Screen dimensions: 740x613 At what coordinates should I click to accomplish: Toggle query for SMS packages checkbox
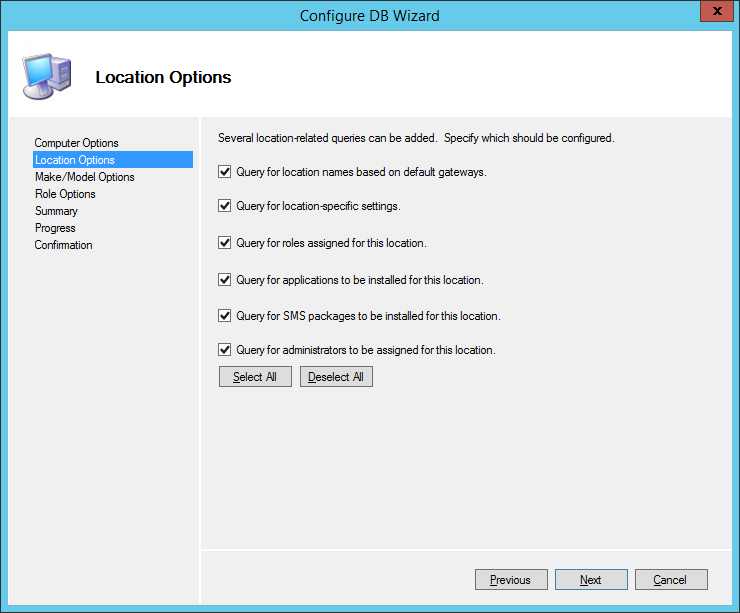[x=225, y=316]
